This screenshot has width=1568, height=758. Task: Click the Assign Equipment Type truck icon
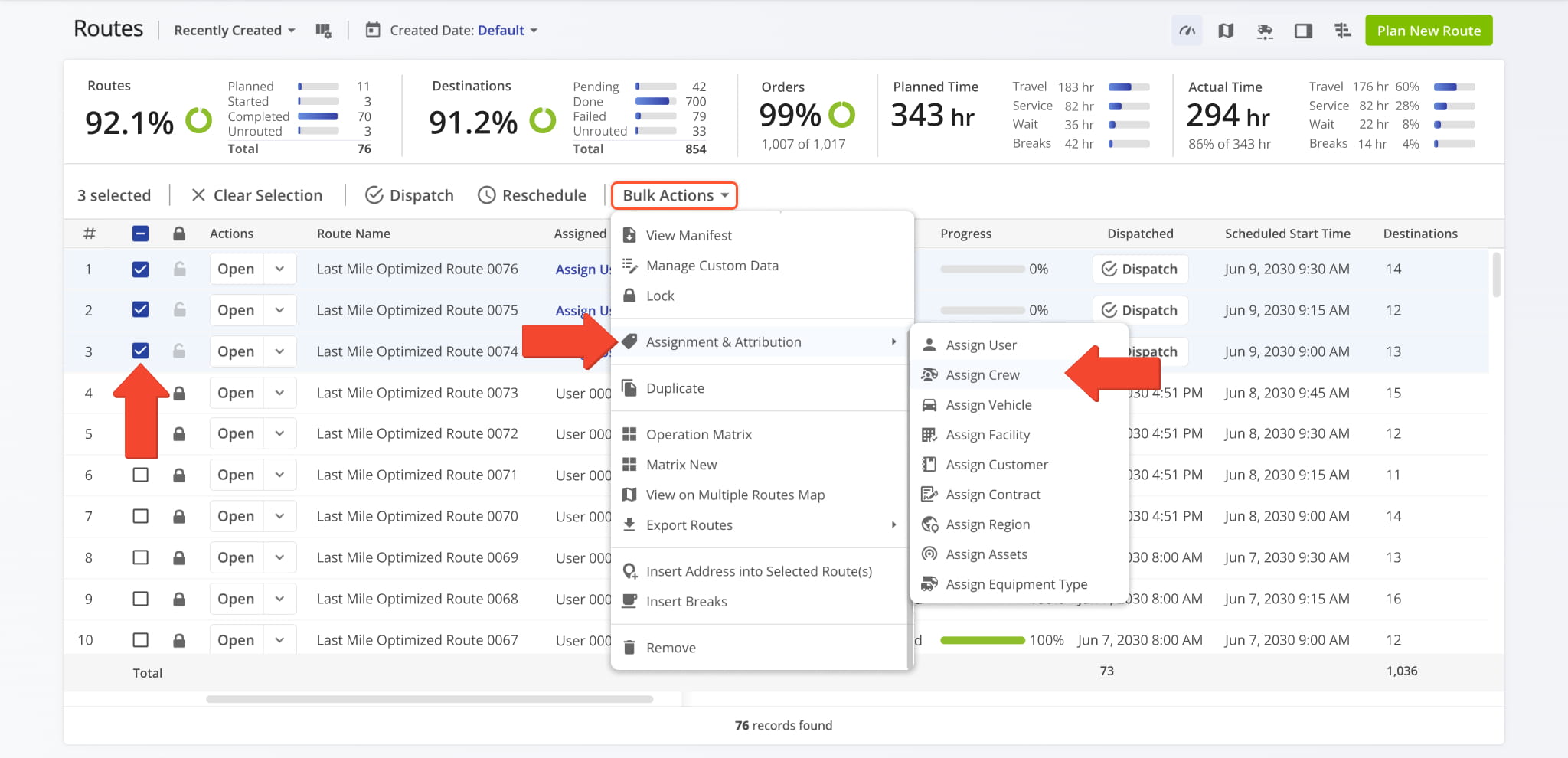pos(929,583)
